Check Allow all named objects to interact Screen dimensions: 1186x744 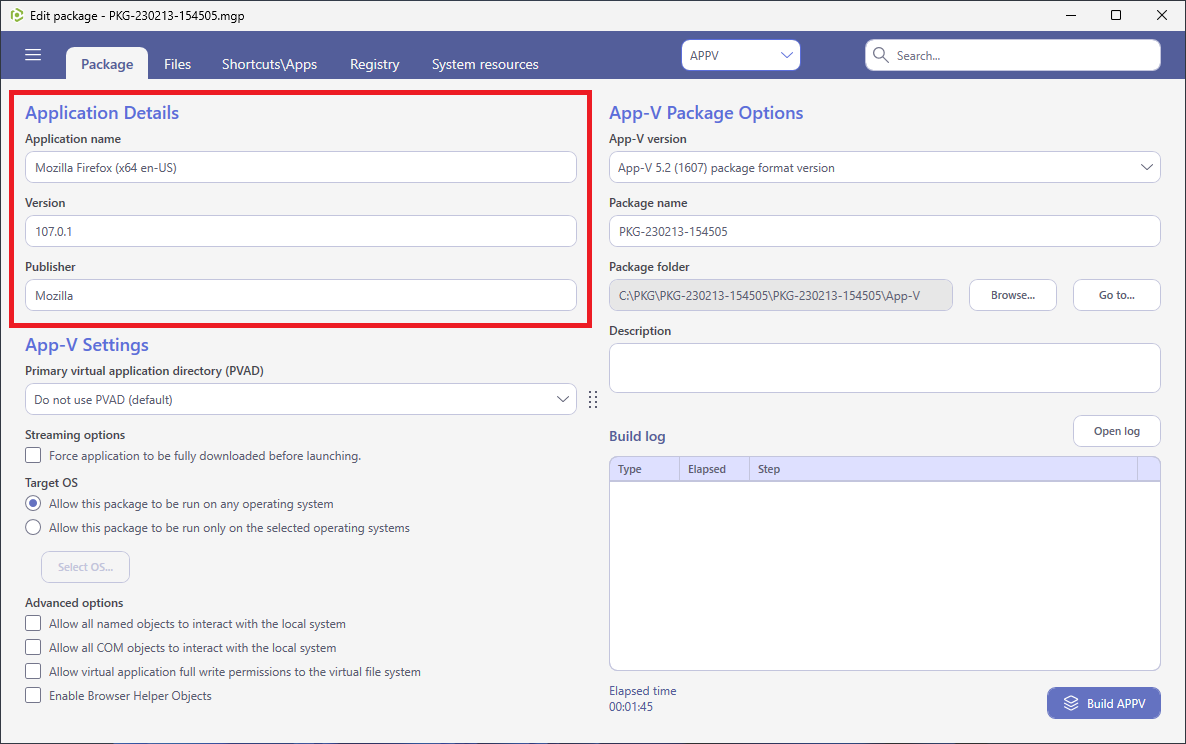tap(33, 624)
